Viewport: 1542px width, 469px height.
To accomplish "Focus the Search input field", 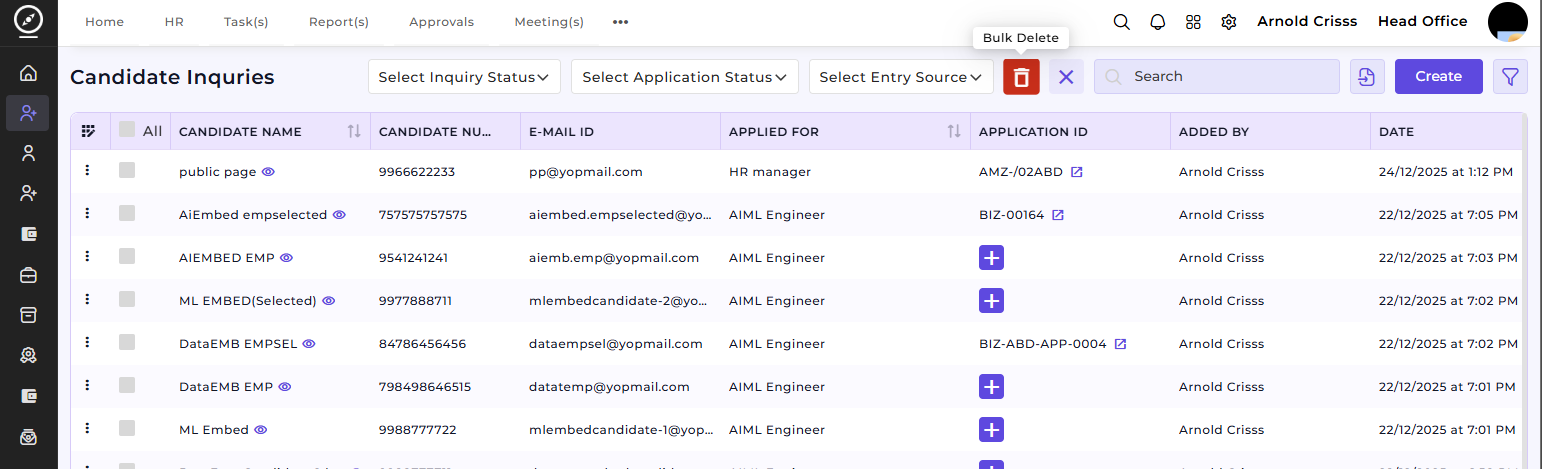I will click(x=1217, y=77).
